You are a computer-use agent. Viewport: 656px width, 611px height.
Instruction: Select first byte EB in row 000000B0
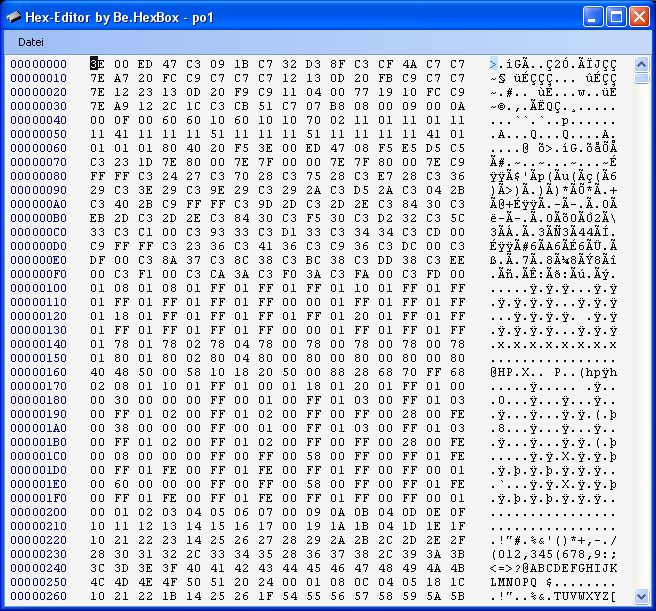(97, 218)
